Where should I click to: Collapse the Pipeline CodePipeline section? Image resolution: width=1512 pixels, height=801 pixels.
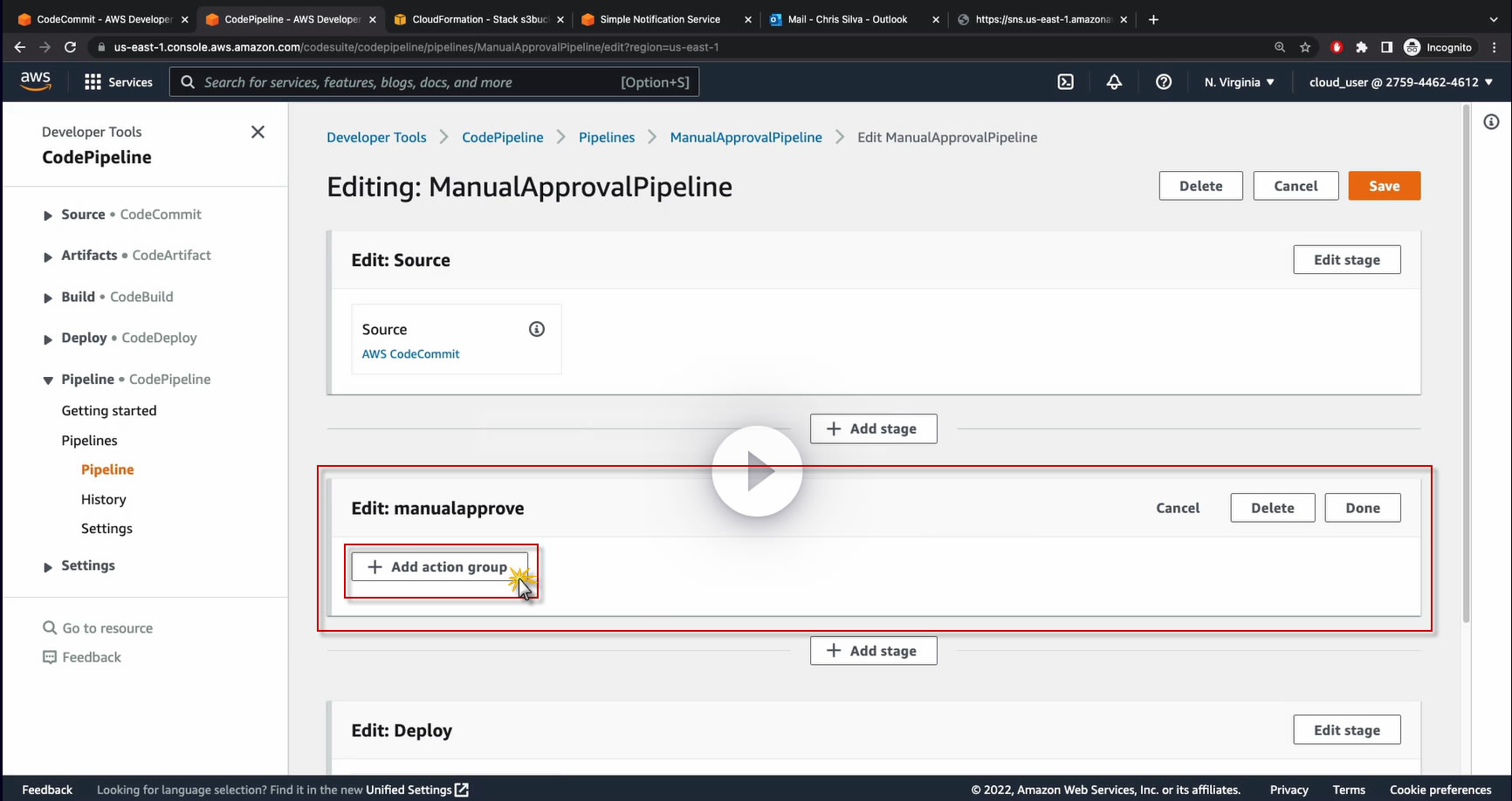(x=48, y=380)
